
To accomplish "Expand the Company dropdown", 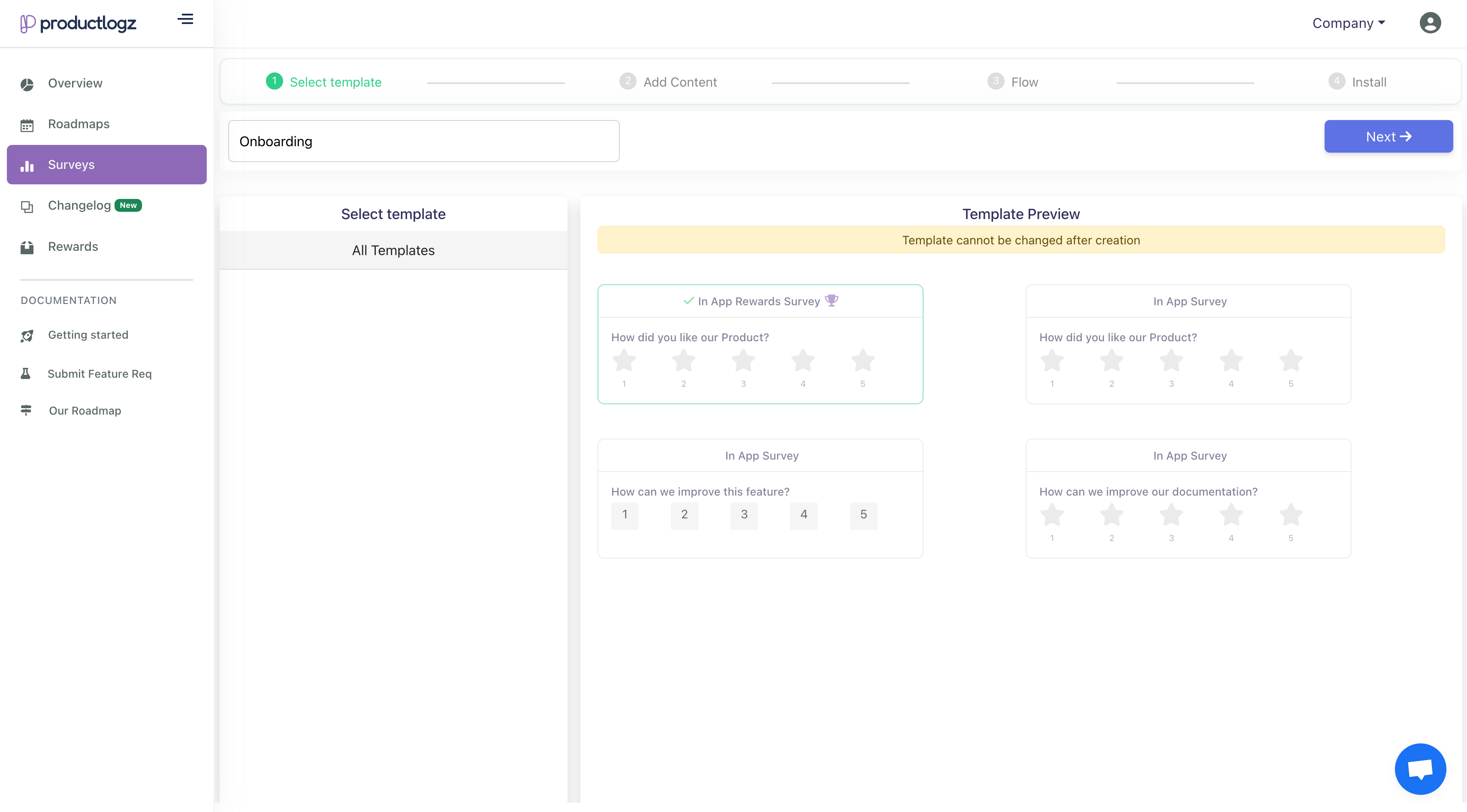I will 1348,23.
